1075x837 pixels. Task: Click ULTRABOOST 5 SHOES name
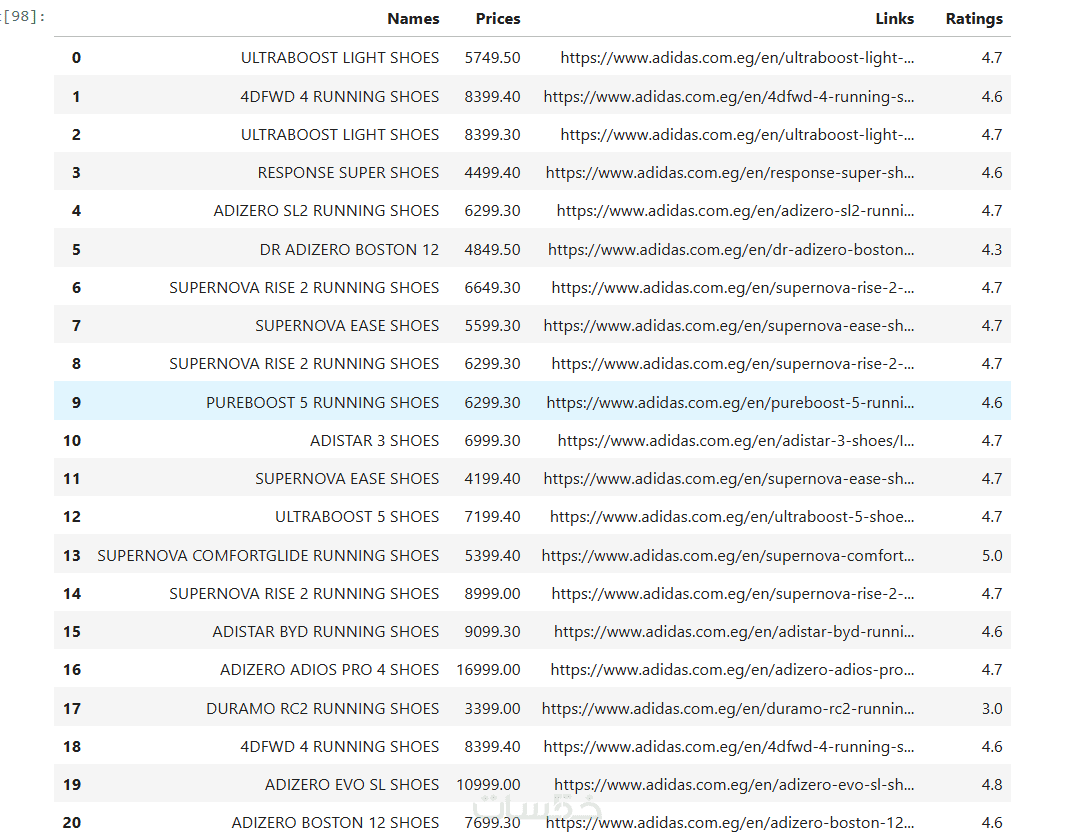tap(357, 517)
